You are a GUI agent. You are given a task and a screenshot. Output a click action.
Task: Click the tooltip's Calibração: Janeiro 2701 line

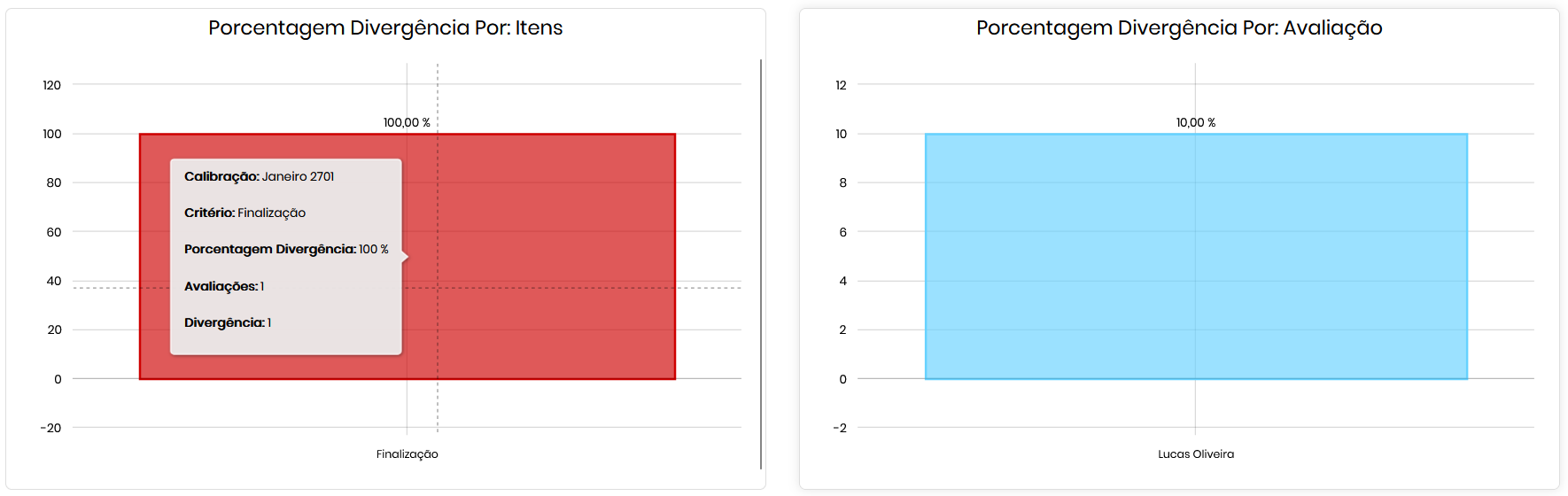pyautogui.click(x=260, y=176)
